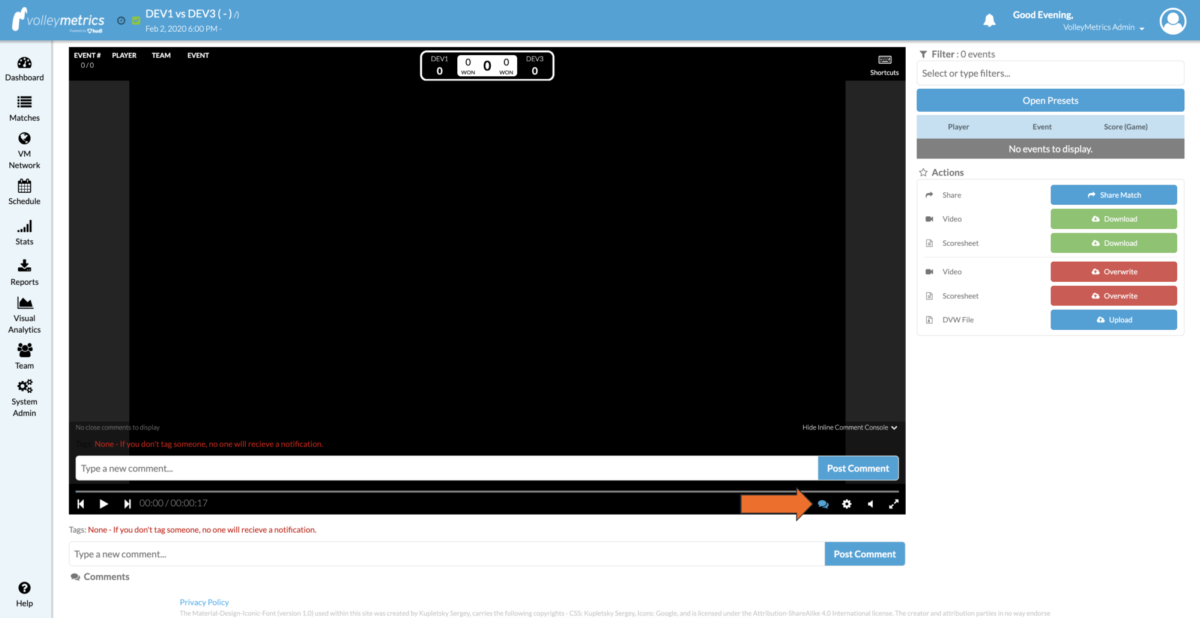Sort events by Player column

click(958, 127)
